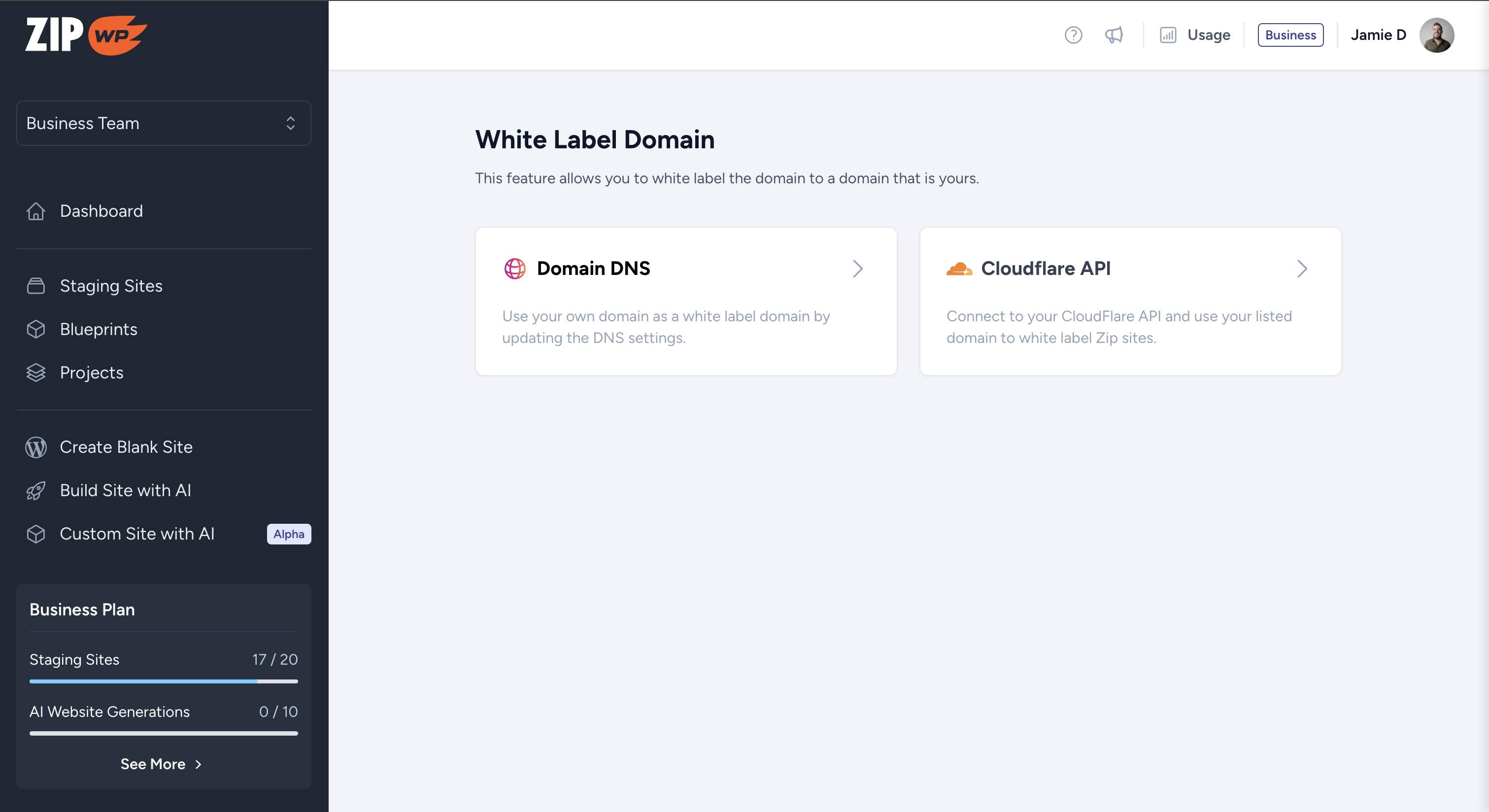The height and width of the screenshot is (812, 1489).
Task: Click the Build Site with AI rocket icon
Action: (x=36, y=490)
